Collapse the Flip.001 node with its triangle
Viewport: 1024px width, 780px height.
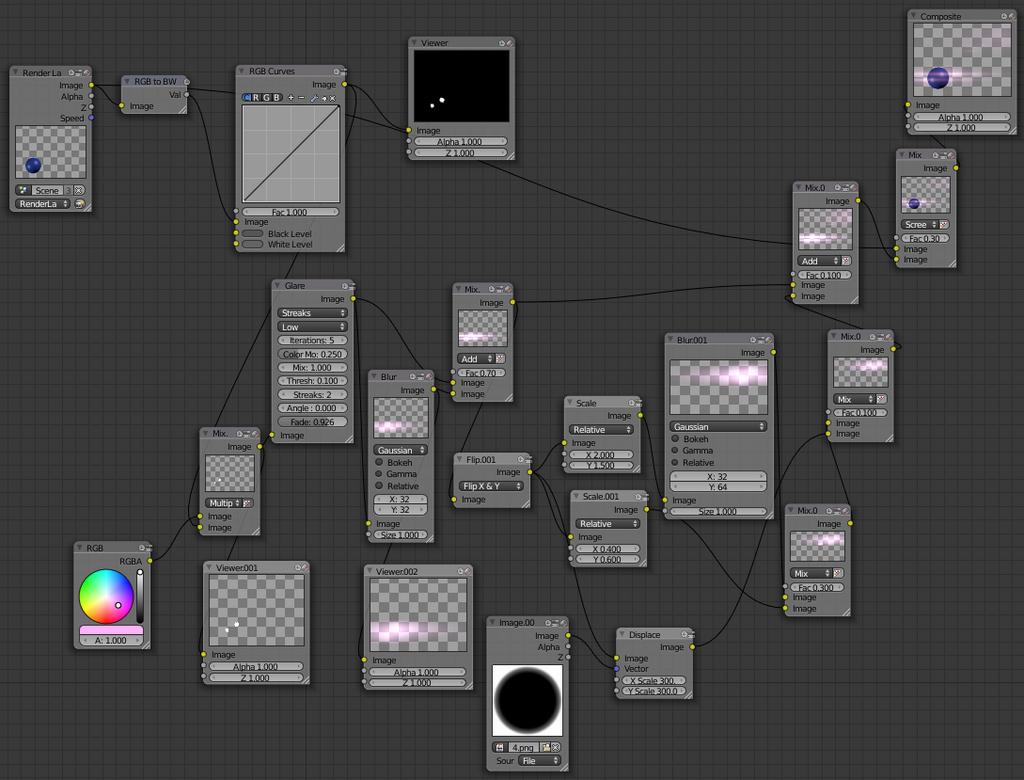click(x=460, y=459)
